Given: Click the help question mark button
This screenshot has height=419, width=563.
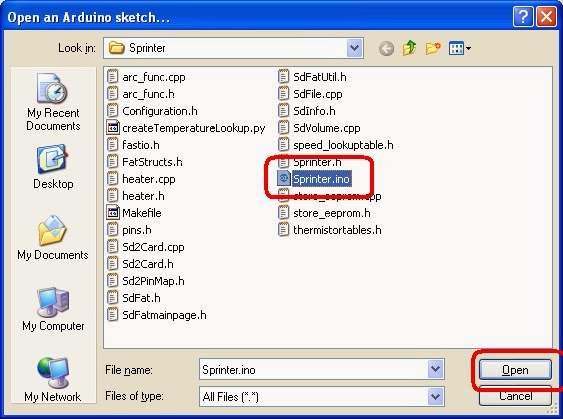Looking at the screenshot, I should [x=523, y=17].
